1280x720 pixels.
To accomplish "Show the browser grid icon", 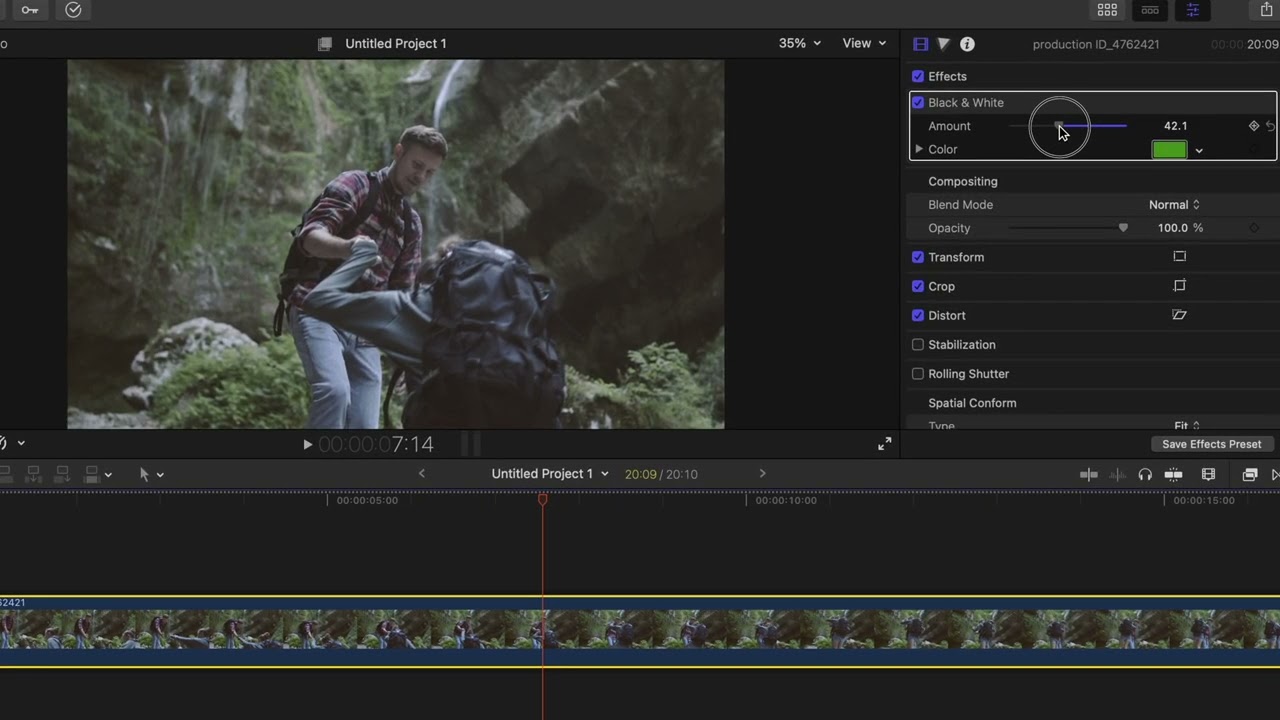I will point(1107,10).
